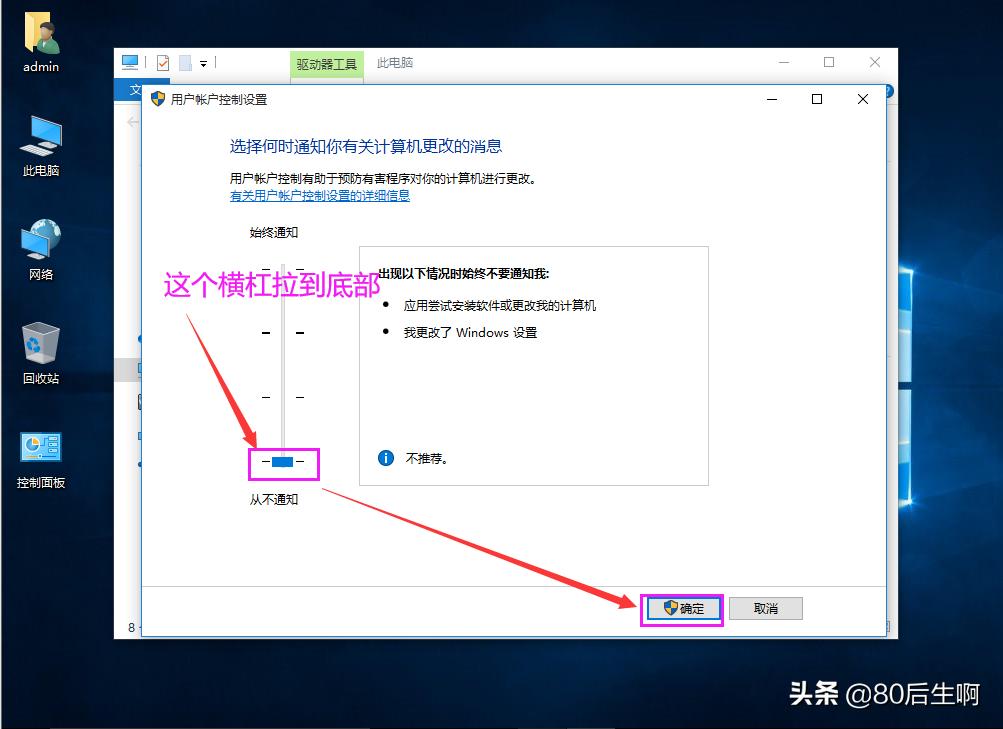Confirm settings with the 确定 button
Viewport: 1003px width, 729px height.
(682, 607)
